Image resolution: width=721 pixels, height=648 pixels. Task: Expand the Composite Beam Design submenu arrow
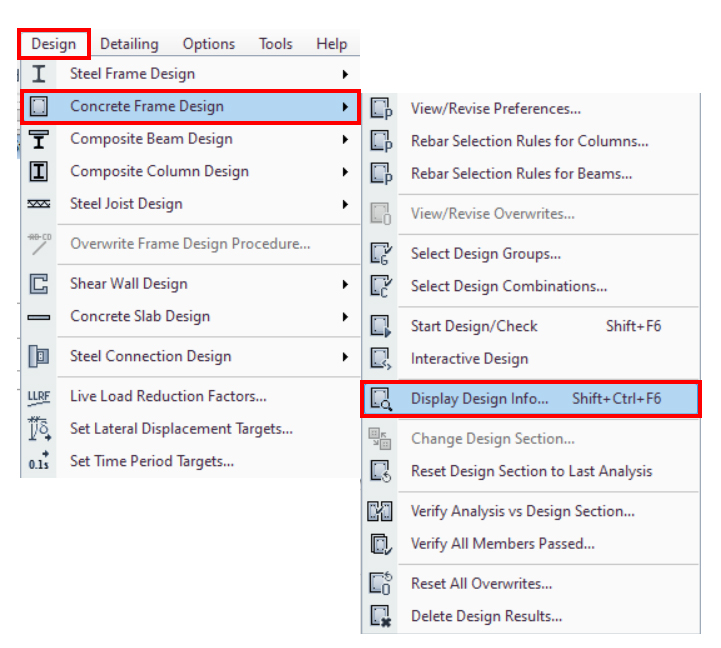345,139
